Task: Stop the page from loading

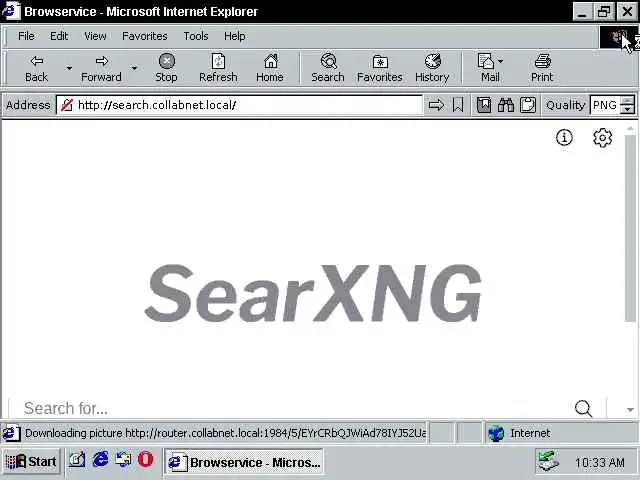Action: click(x=166, y=69)
